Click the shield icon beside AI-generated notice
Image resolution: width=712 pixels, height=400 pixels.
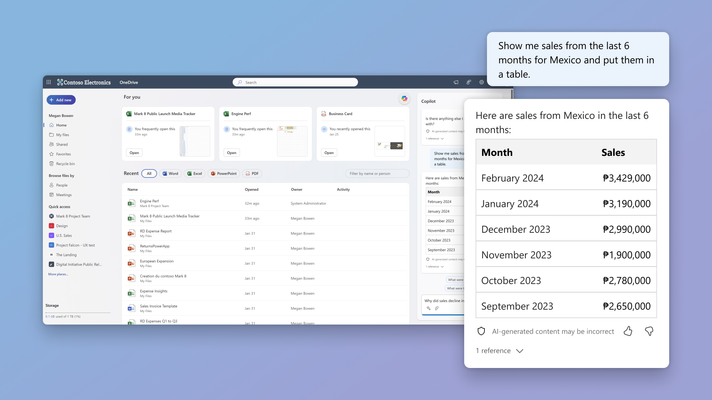pyautogui.click(x=481, y=331)
